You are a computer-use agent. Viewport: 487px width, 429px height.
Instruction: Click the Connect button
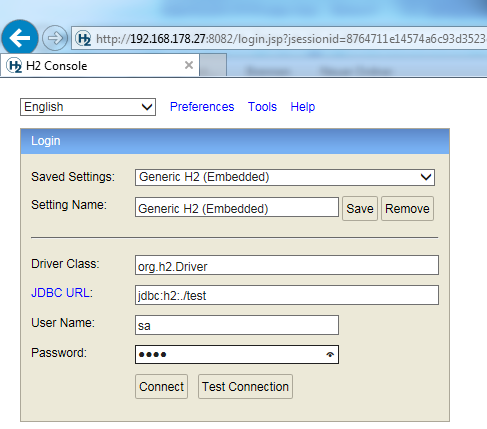[x=162, y=387]
